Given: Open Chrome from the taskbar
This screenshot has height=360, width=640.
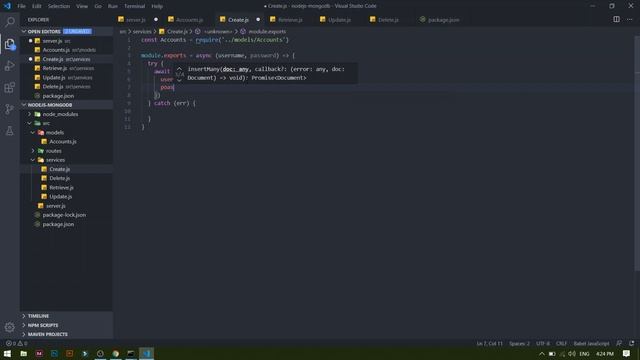Looking at the screenshot, I should [x=116, y=353].
